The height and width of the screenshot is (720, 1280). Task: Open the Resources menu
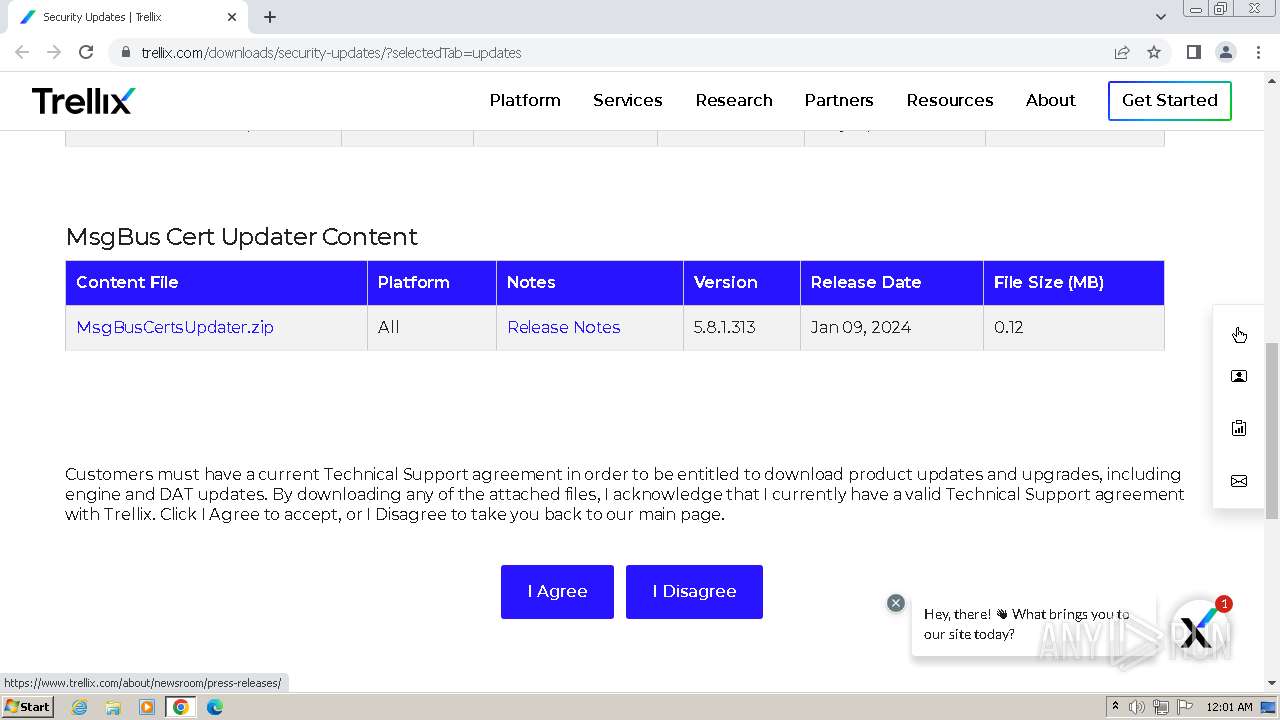950,100
